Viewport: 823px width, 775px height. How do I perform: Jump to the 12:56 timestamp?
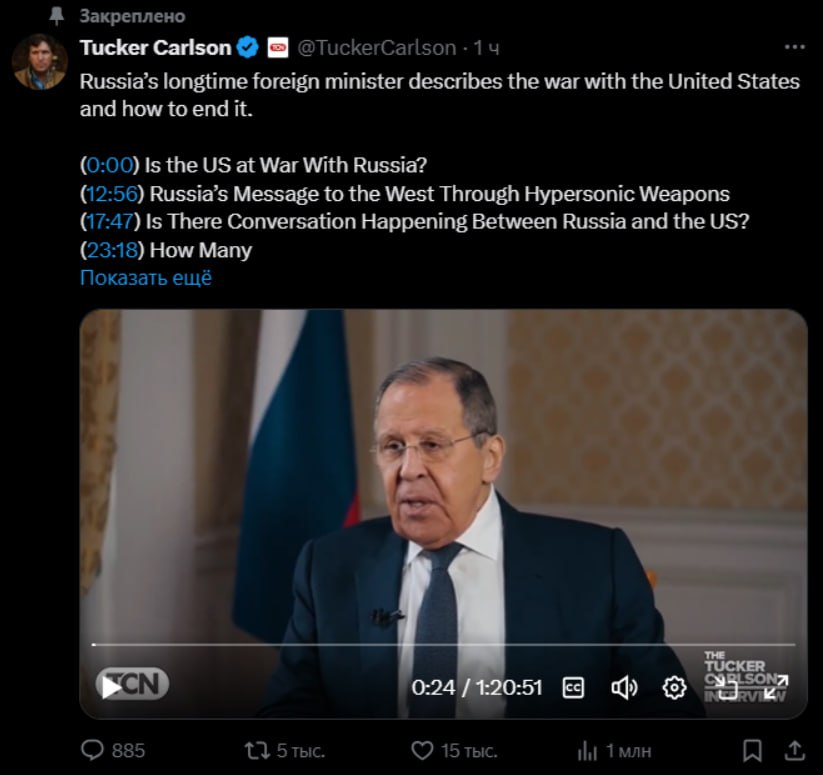(112, 193)
